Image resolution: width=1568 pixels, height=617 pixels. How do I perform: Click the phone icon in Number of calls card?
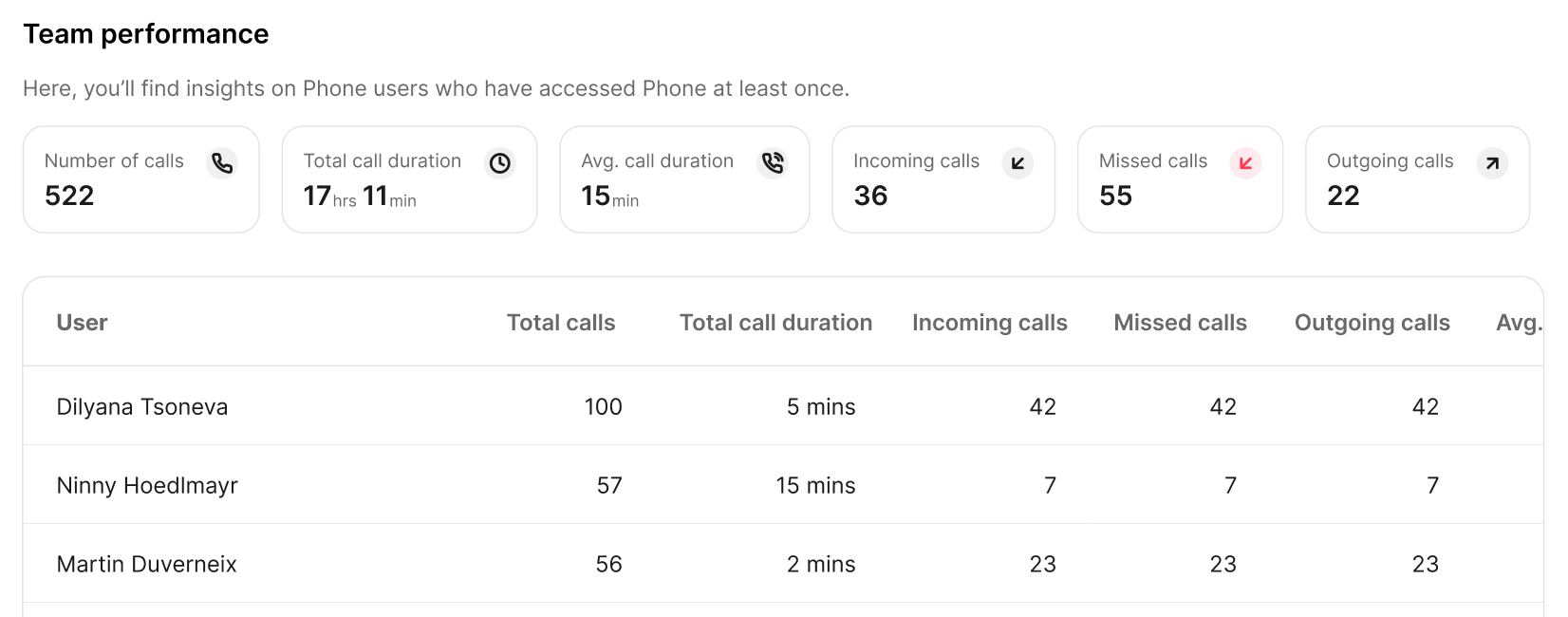click(x=222, y=163)
